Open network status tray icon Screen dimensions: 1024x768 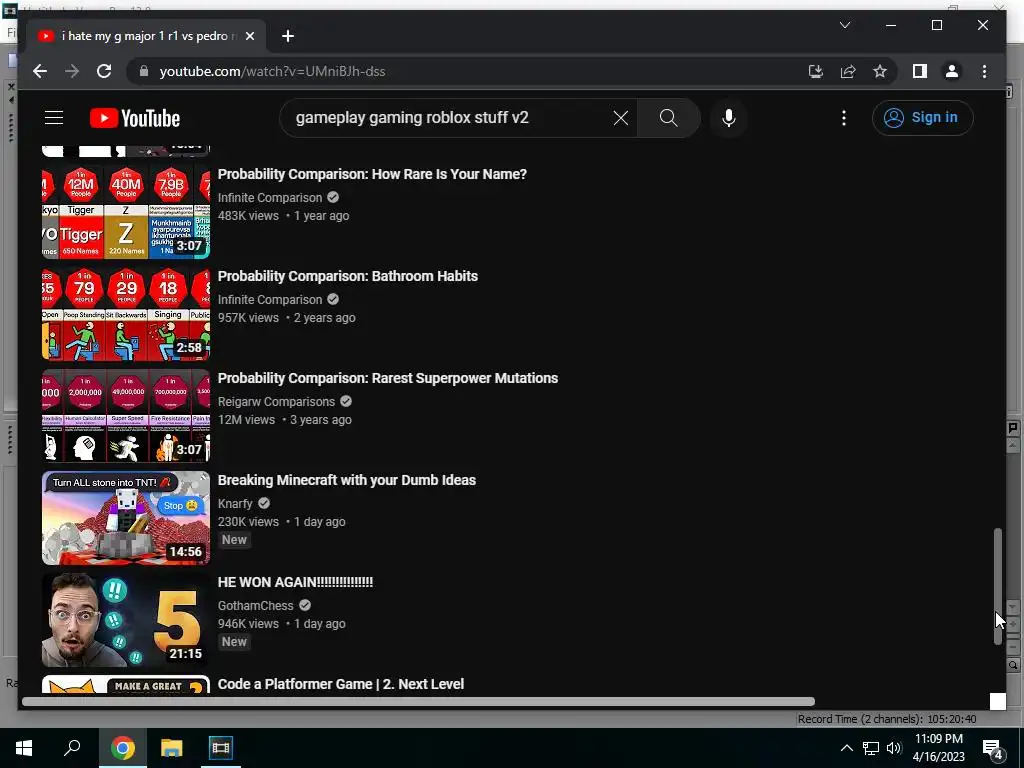point(871,748)
